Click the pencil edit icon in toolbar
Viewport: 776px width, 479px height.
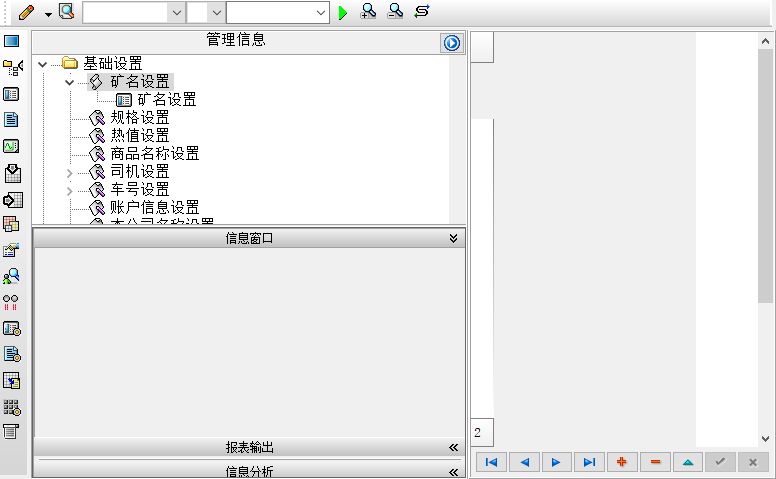[x=26, y=12]
